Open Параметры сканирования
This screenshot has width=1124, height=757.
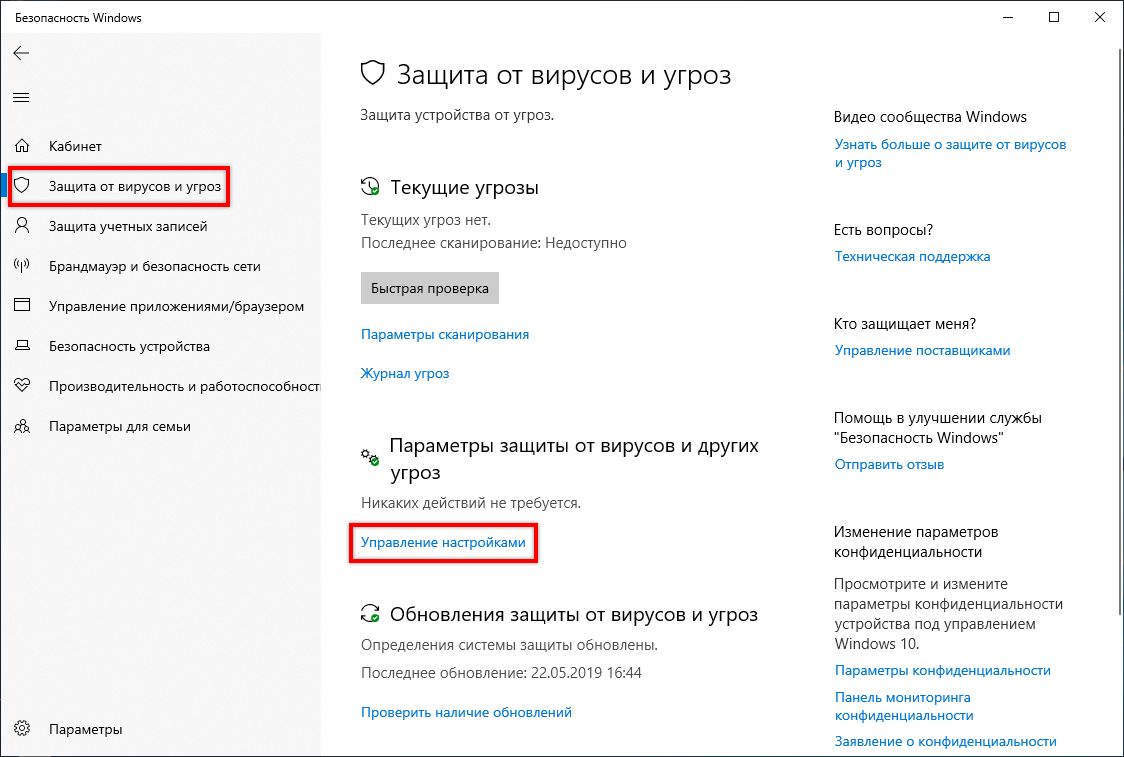444,334
